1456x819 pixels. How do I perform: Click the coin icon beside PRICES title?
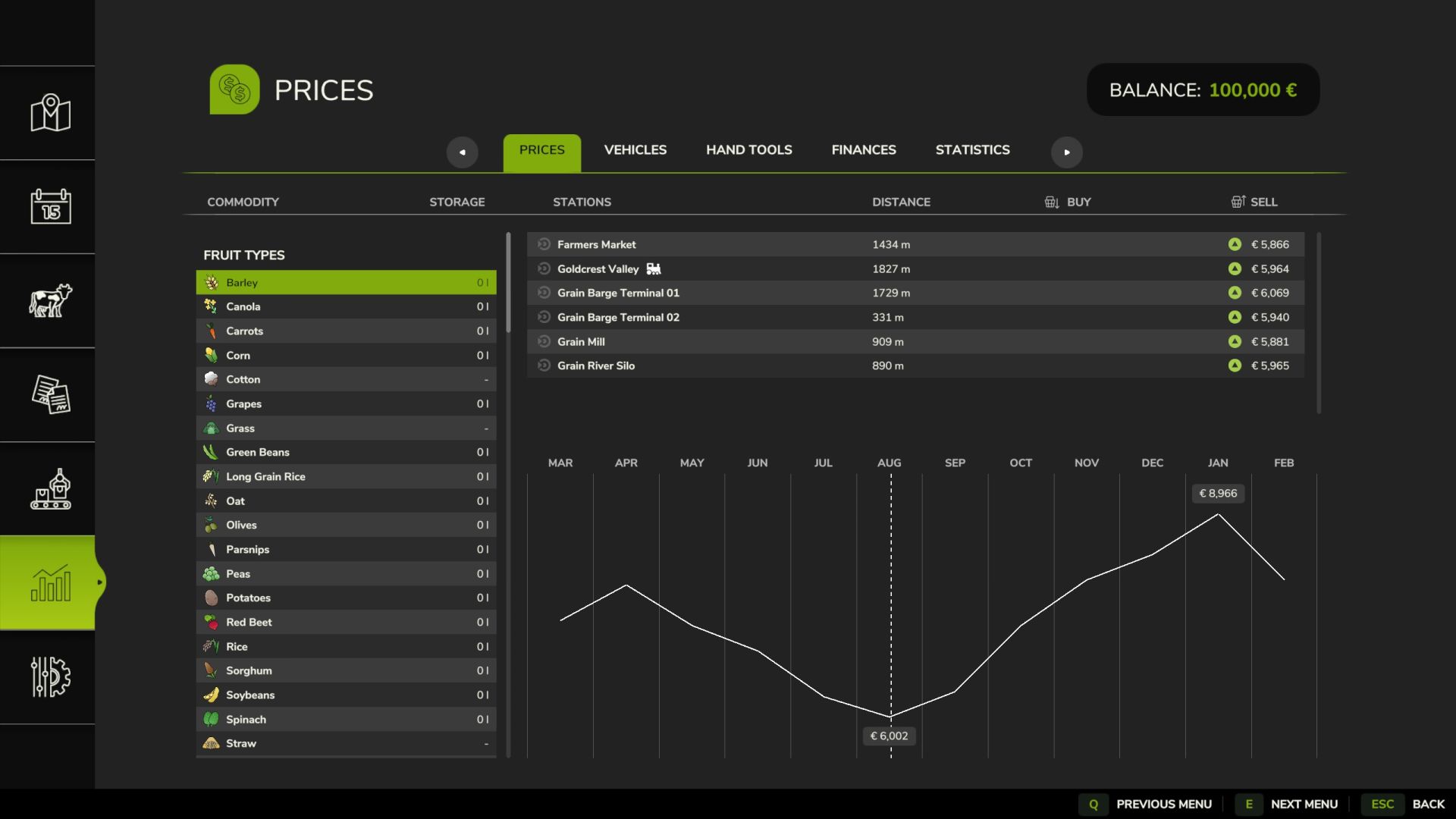tap(234, 90)
